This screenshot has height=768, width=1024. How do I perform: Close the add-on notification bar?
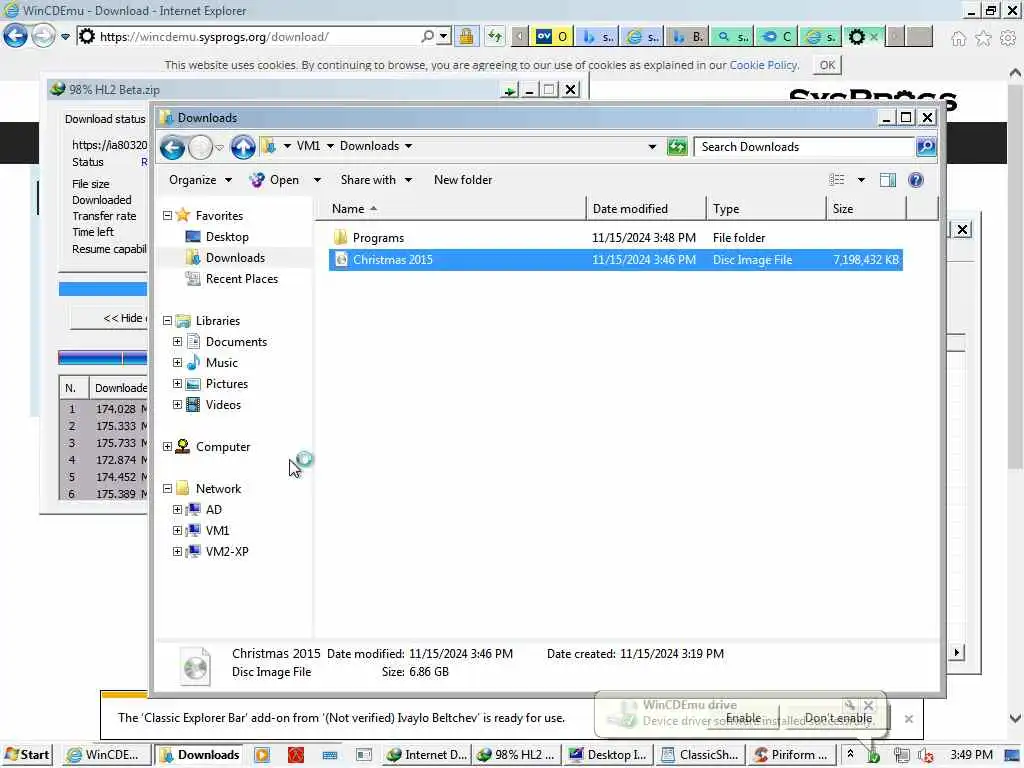point(908,719)
